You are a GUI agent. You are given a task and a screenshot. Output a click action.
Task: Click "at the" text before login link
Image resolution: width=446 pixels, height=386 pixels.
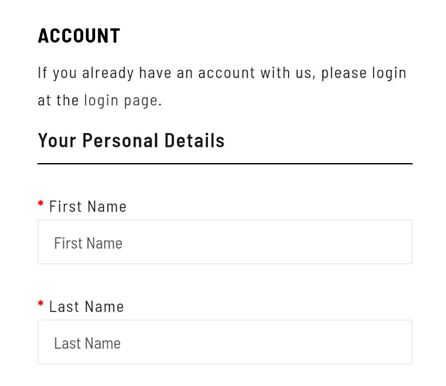pos(58,100)
